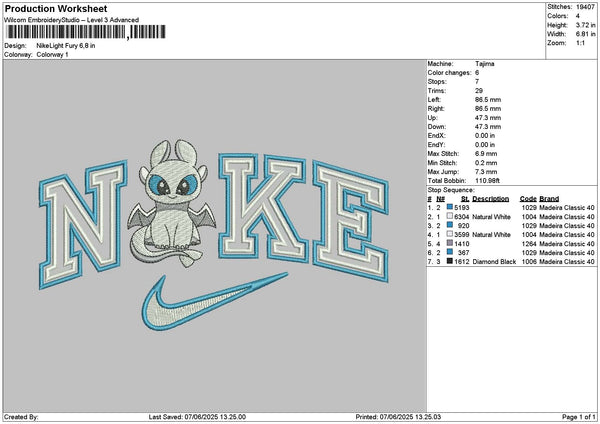Select the design name 'NikeLight Fury 6,8 in'
Image resolution: width=600 pixels, height=424 pixels.
coord(66,46)
